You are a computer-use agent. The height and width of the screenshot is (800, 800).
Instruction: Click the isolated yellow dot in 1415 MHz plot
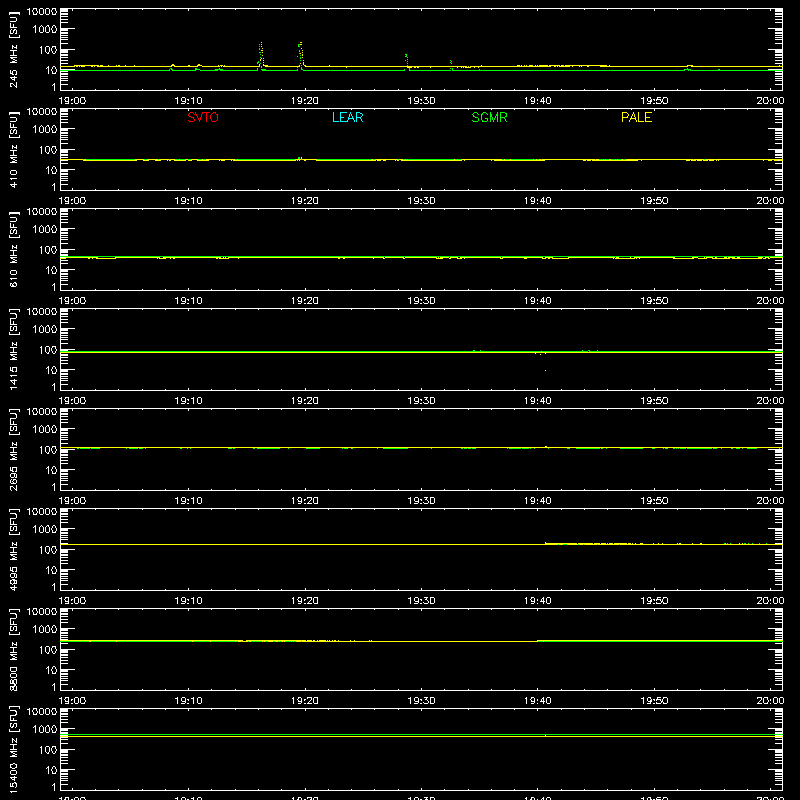click(545, 370)
